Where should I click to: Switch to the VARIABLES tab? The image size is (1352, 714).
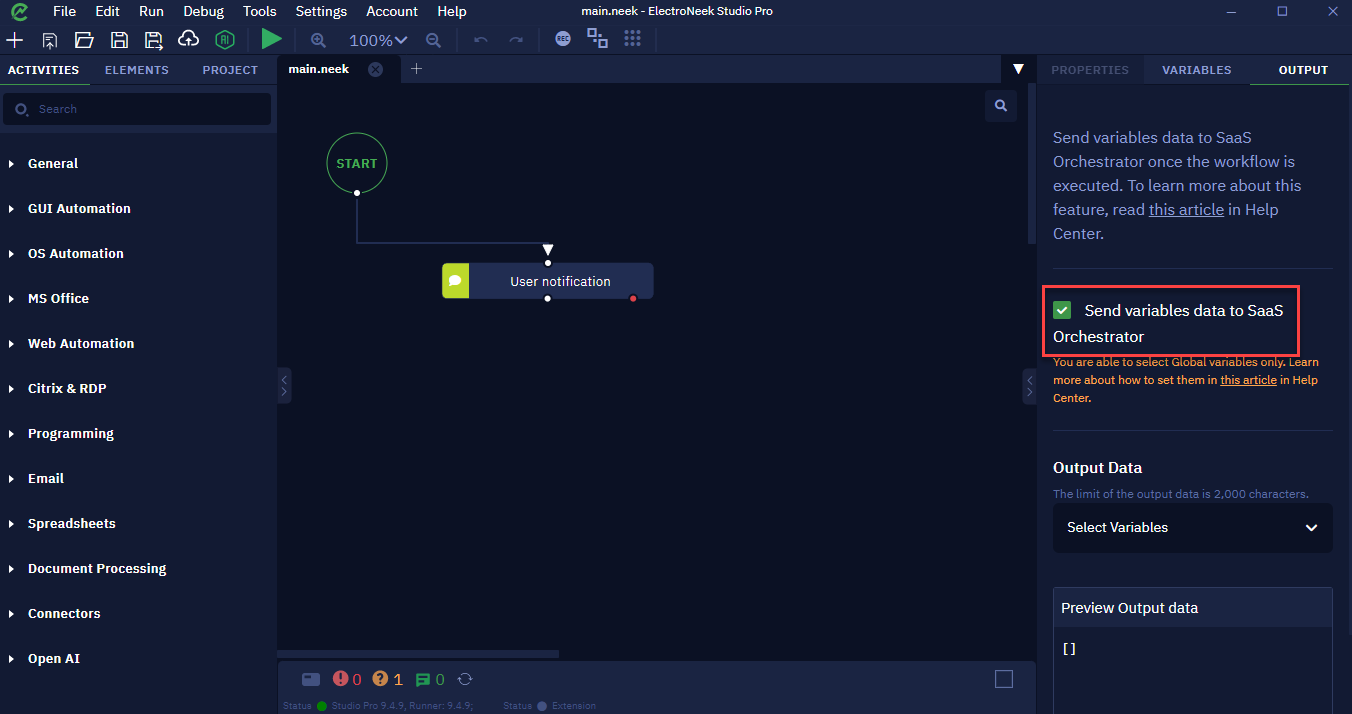[x=1197, y=70]
